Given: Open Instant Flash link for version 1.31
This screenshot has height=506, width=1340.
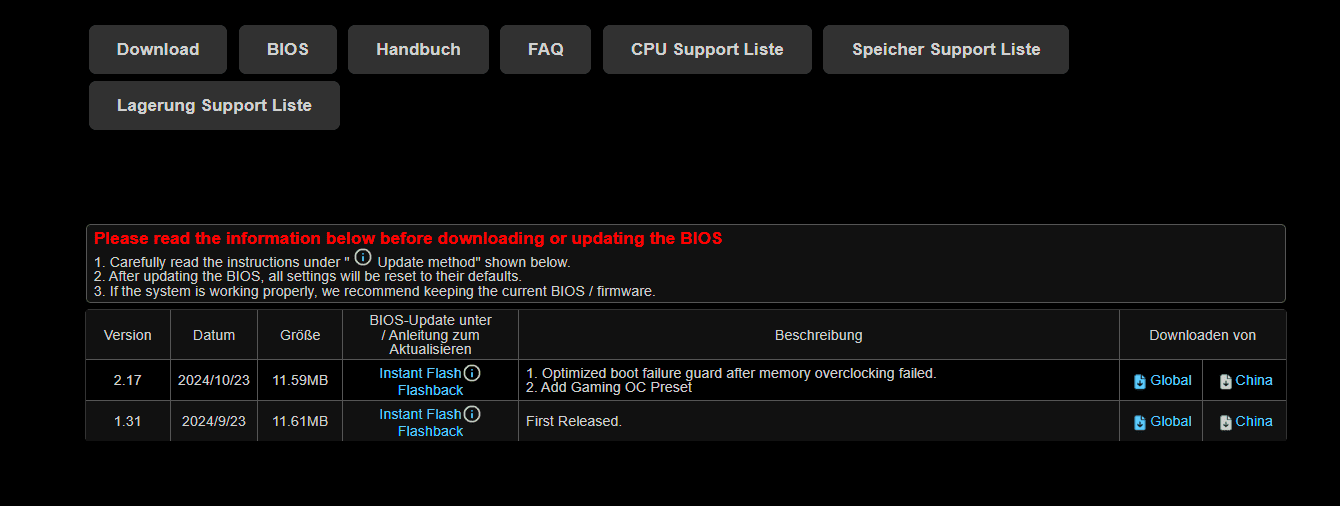Looking at the screenshot, I should pyautogui.click(x=420, y=414).
